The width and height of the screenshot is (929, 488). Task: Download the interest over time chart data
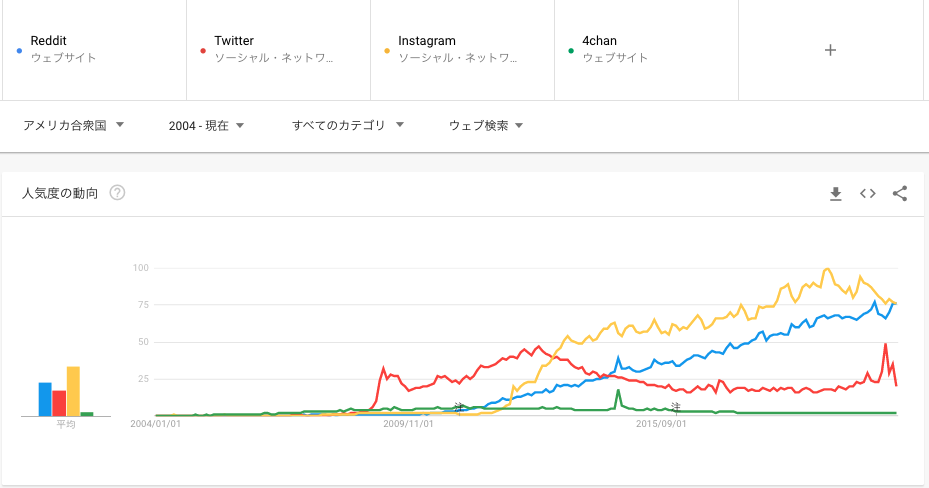835,194
